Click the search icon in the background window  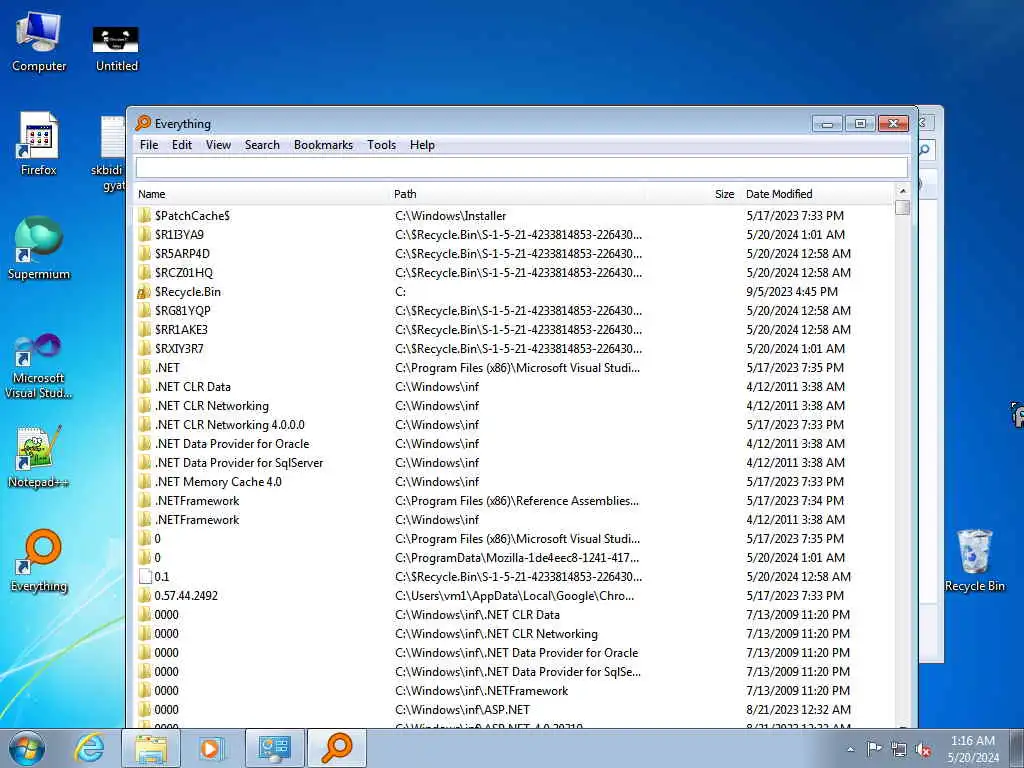925,150
